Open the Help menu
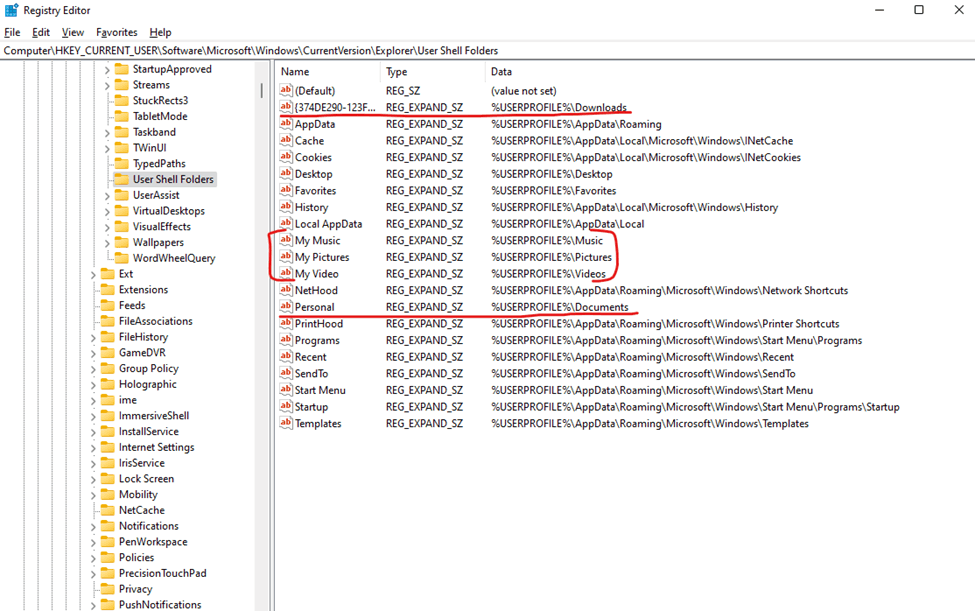 160,32
